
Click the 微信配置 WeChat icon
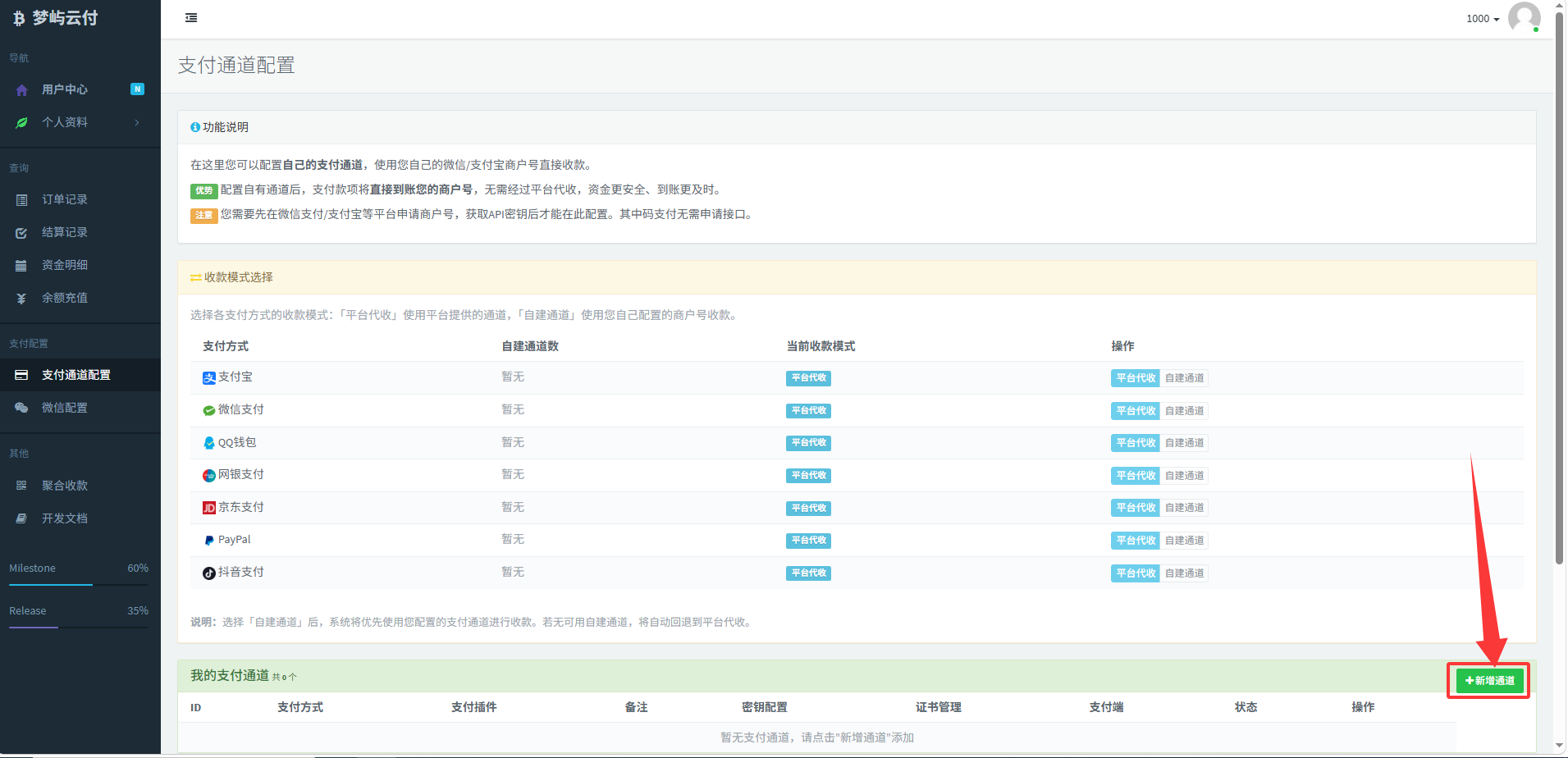[22, 408]
